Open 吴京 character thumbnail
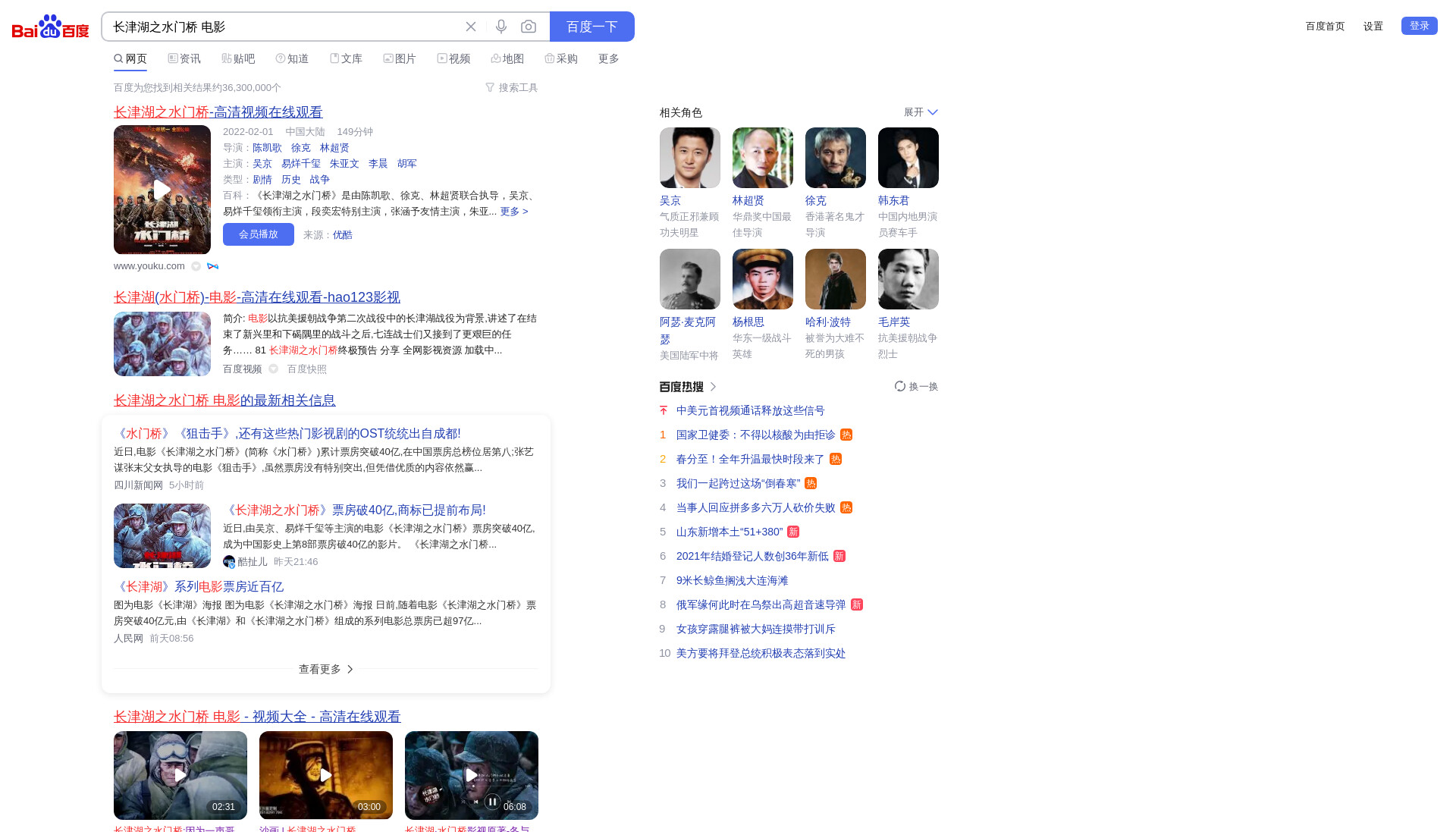 [690, 158]
